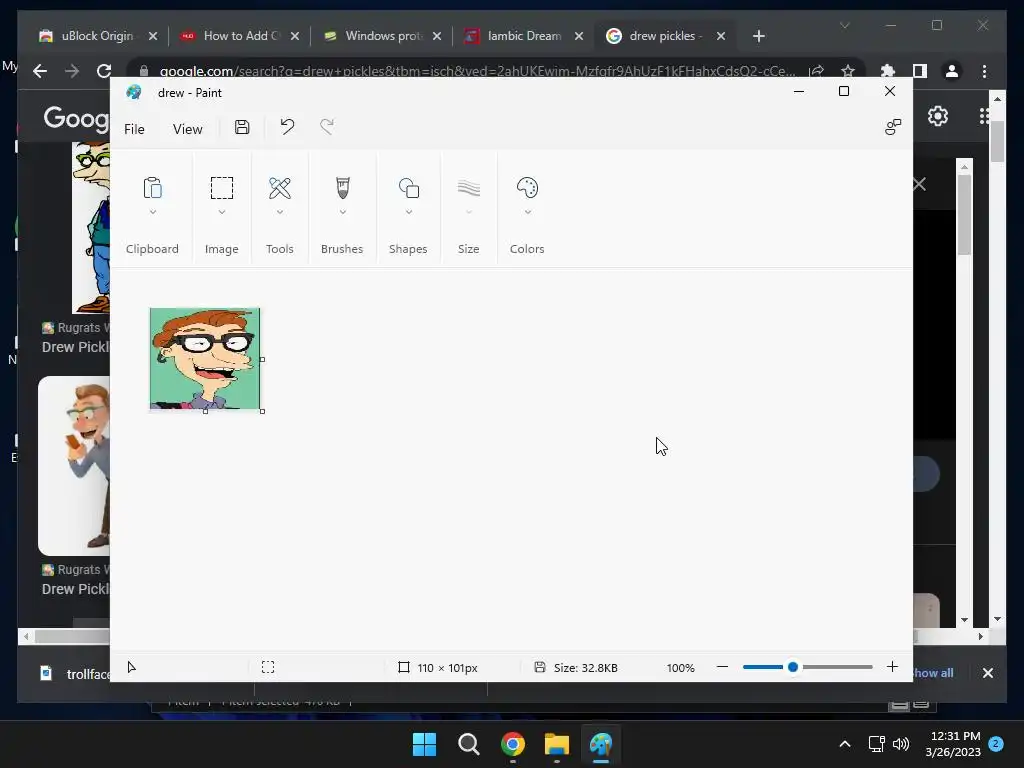Image resolution: width=1024 pixels, height=768 pixels.
Task: Expand the Clipboard dropdown chevron
Action: point(152,212)
